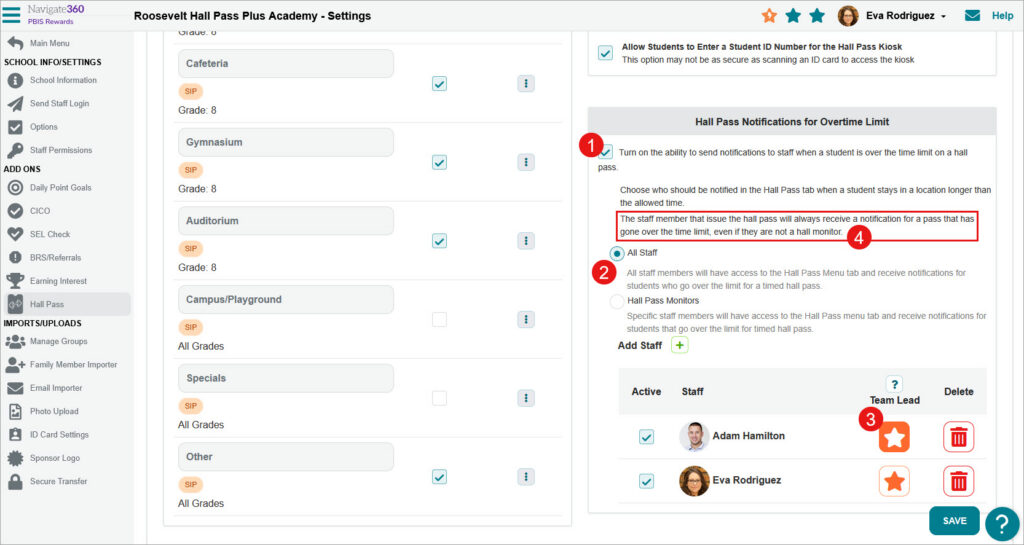Image resolution: width=1024 pixels, height=545 pixels.
Task: Click green plus icon to Add Staff
Action: click(680, 345)
